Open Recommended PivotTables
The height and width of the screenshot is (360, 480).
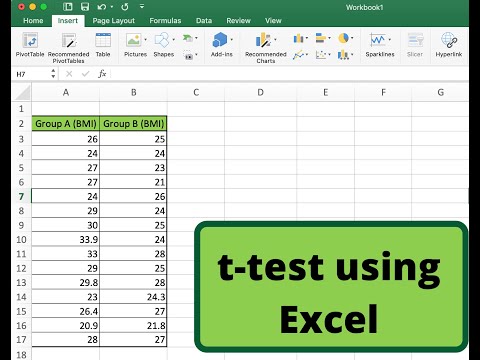coord(69,48)
